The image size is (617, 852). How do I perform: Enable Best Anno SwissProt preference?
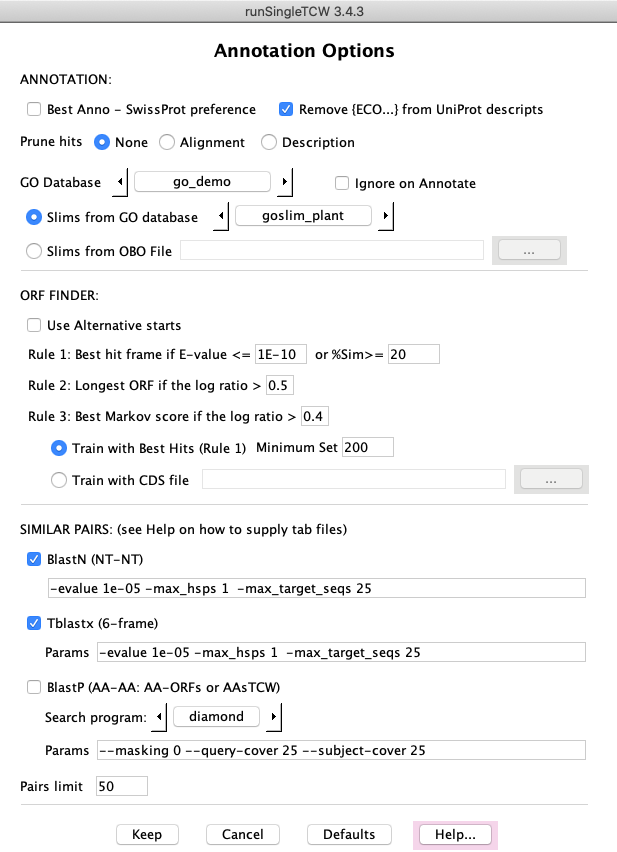tap(34, 109)
